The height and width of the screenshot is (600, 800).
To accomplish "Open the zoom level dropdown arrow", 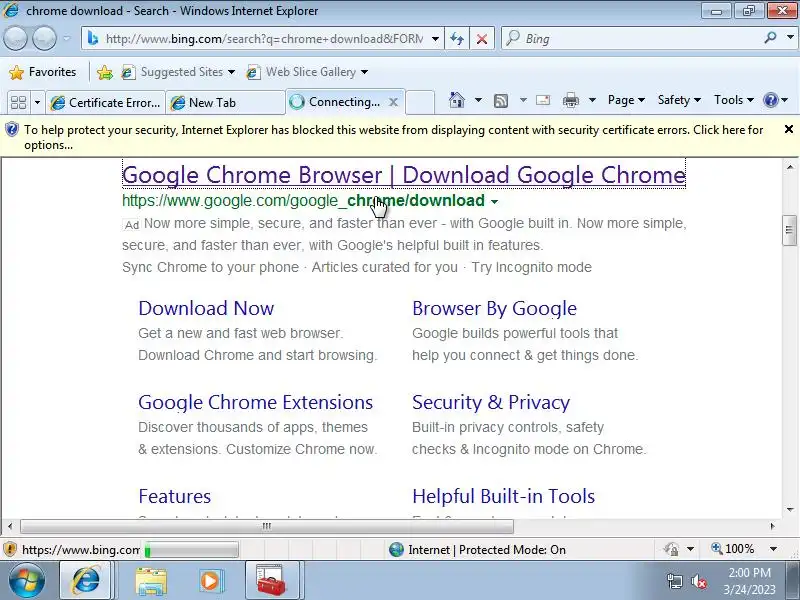I will point(773,549).
